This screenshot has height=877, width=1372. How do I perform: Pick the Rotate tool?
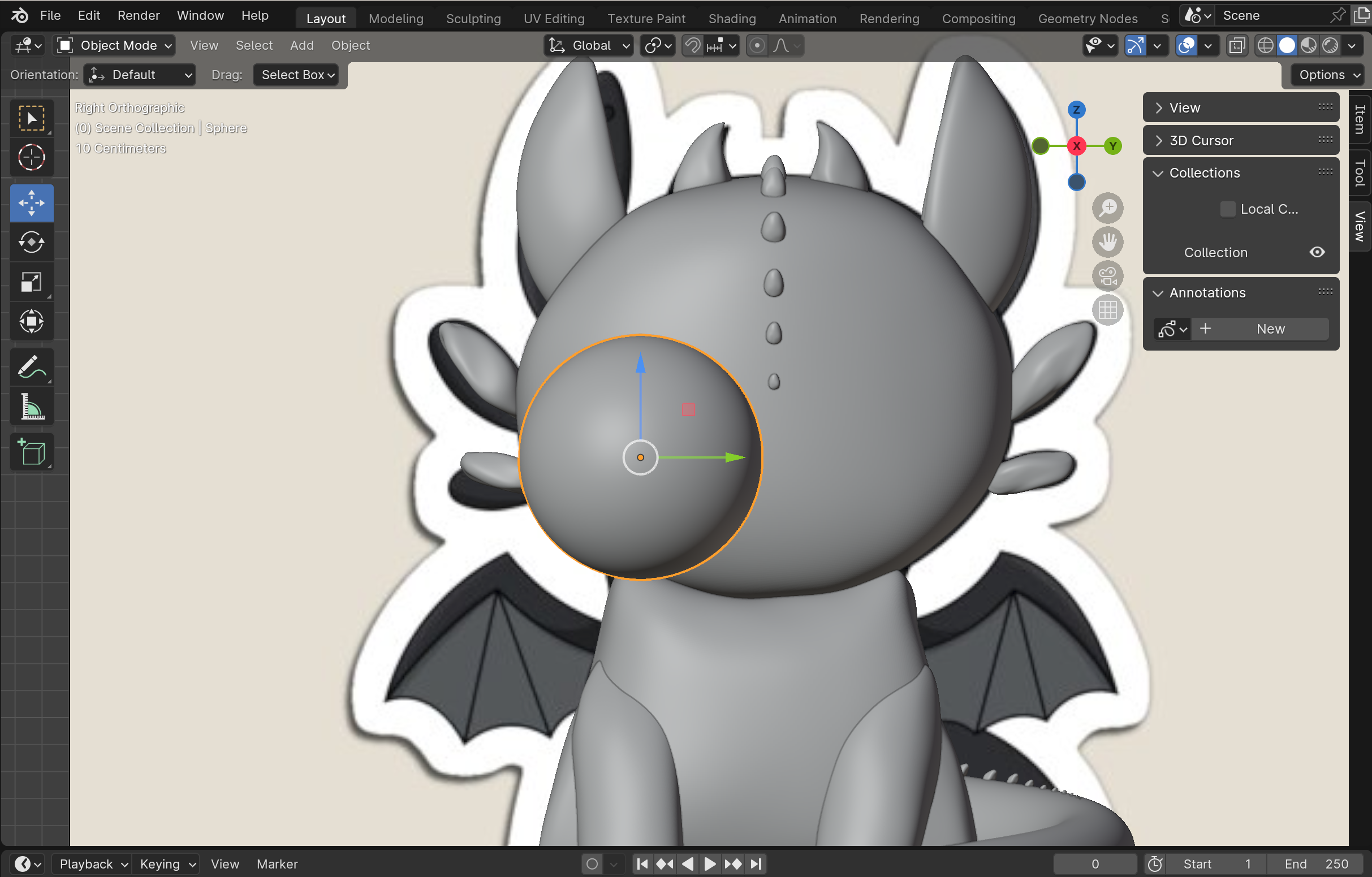point(32,242)
